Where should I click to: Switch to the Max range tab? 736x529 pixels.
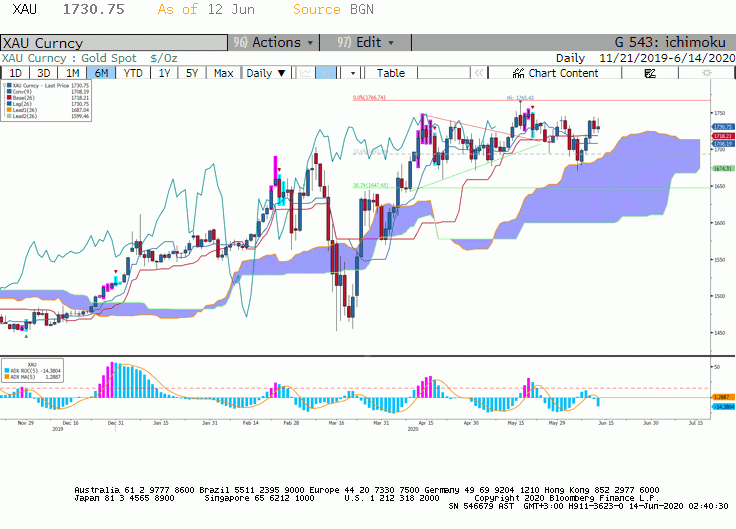tap(223, 73)
